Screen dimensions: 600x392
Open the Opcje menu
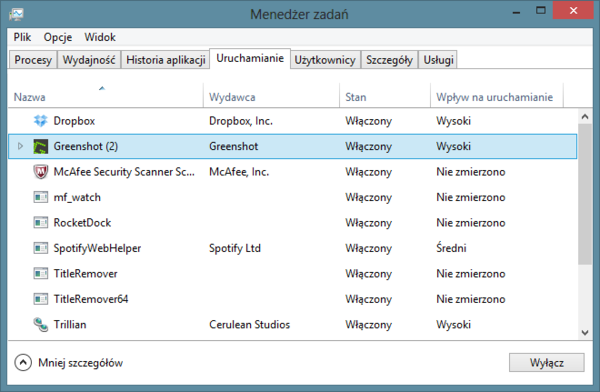point(58,37)
